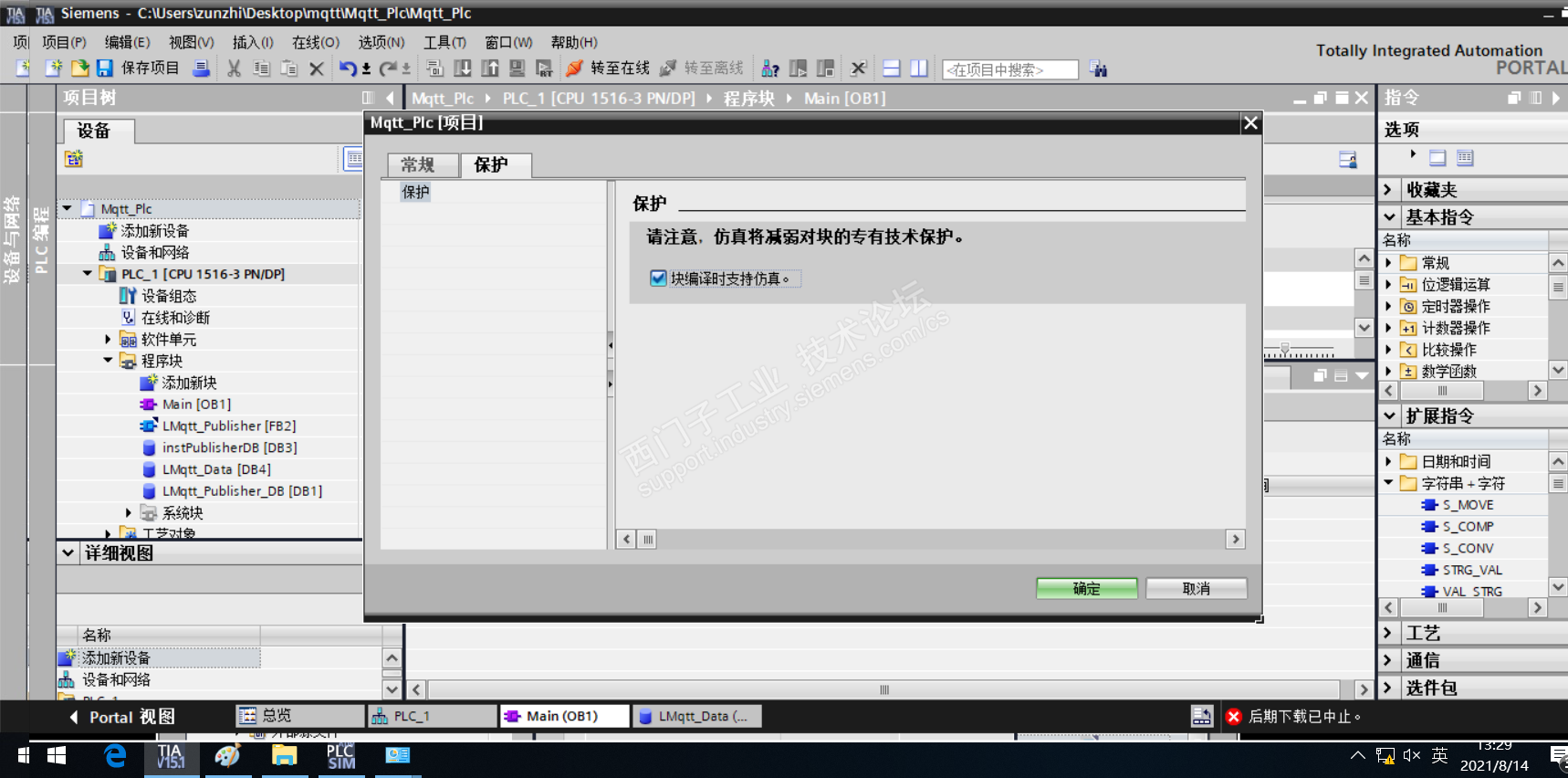This screenshot has width=1568, height=778.
Task: Click the search icon beside the project search box
Action: point(1098,68)
